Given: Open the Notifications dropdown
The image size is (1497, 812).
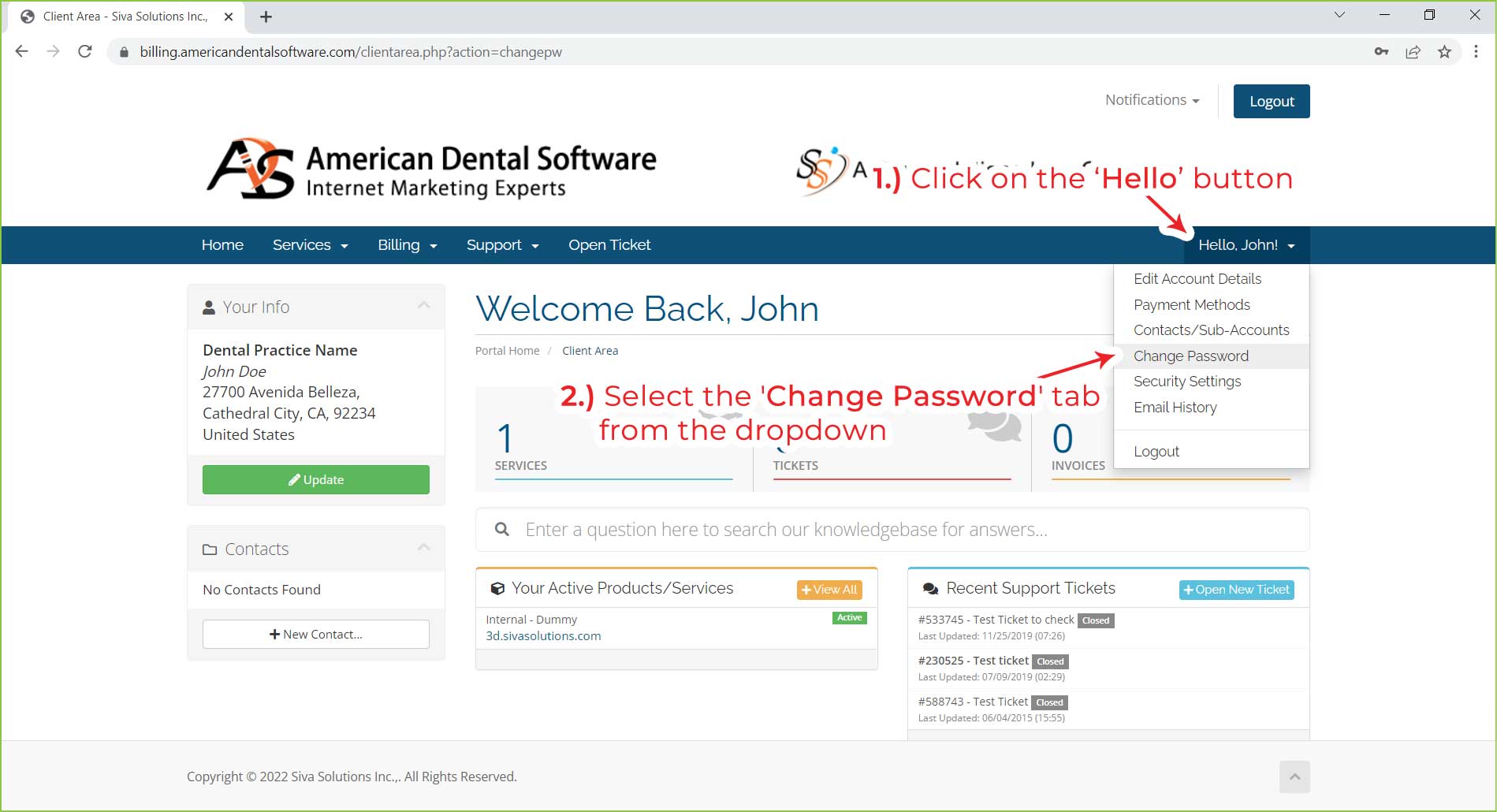Looking at the screenshot, I should [x=1152, y=100].
